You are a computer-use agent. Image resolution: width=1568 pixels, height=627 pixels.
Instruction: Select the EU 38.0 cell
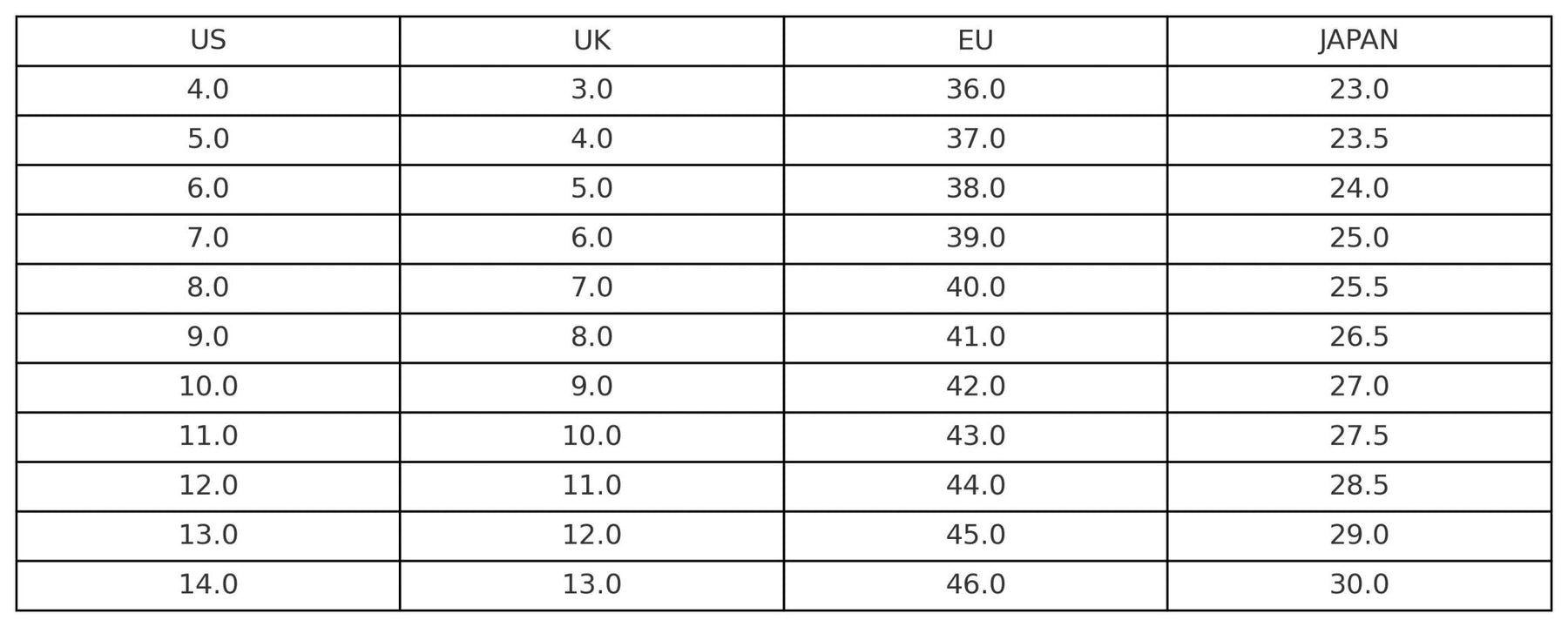click(x=976, y=190)
